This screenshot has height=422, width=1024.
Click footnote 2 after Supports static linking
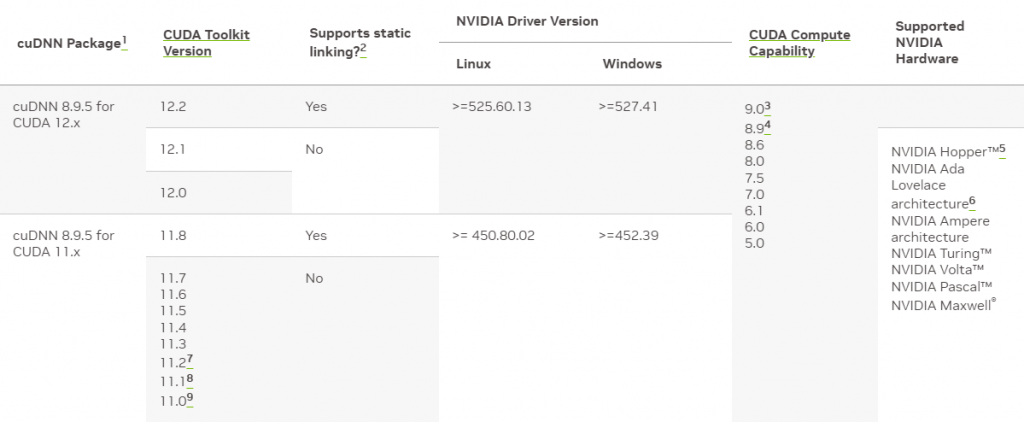[362, 49]
